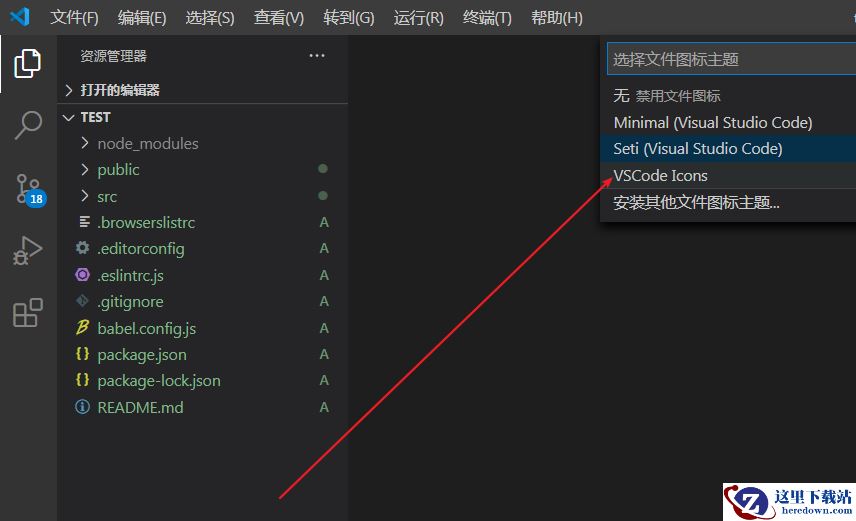The image size is (856, 521).
Task: Open the Search view in activity bar
Action: pyautogui.click(x=28, y=125)
